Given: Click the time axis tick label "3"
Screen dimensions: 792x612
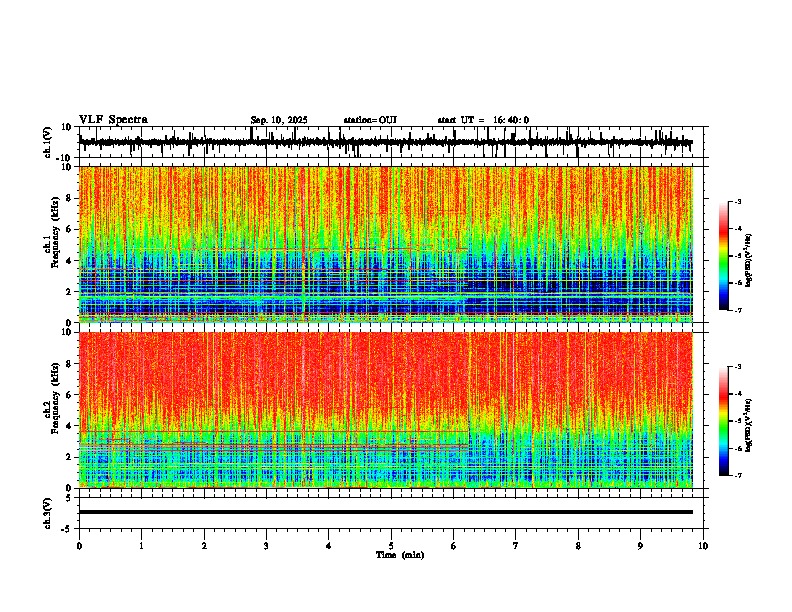Looking at the screenshot, I should [x=266, y=546].
